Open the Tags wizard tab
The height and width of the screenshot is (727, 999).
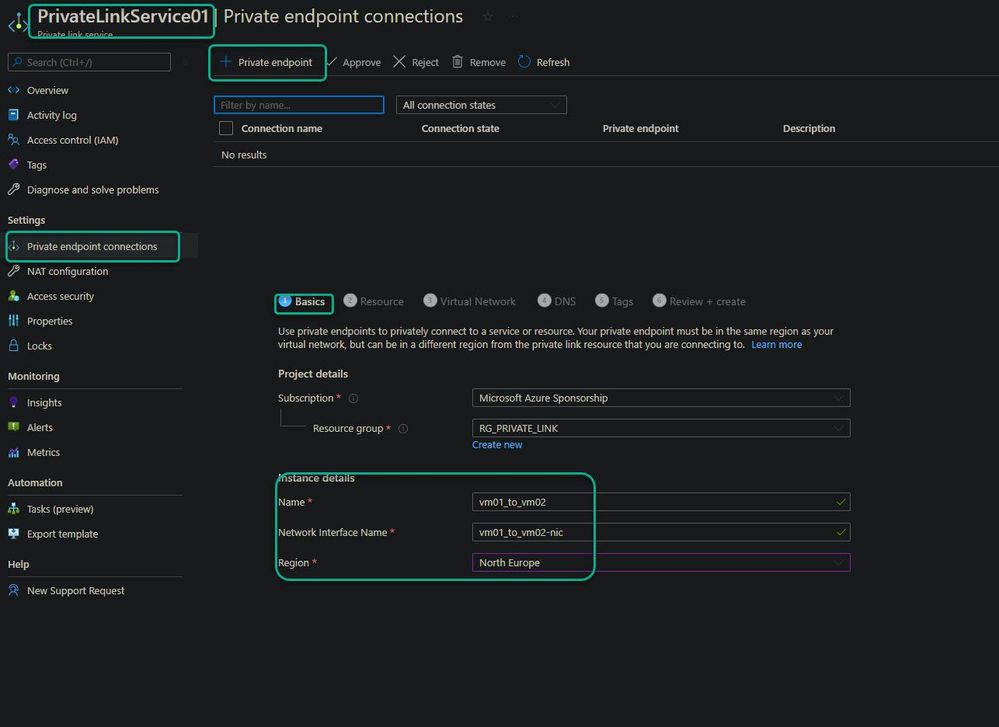(x=614, y=301)
